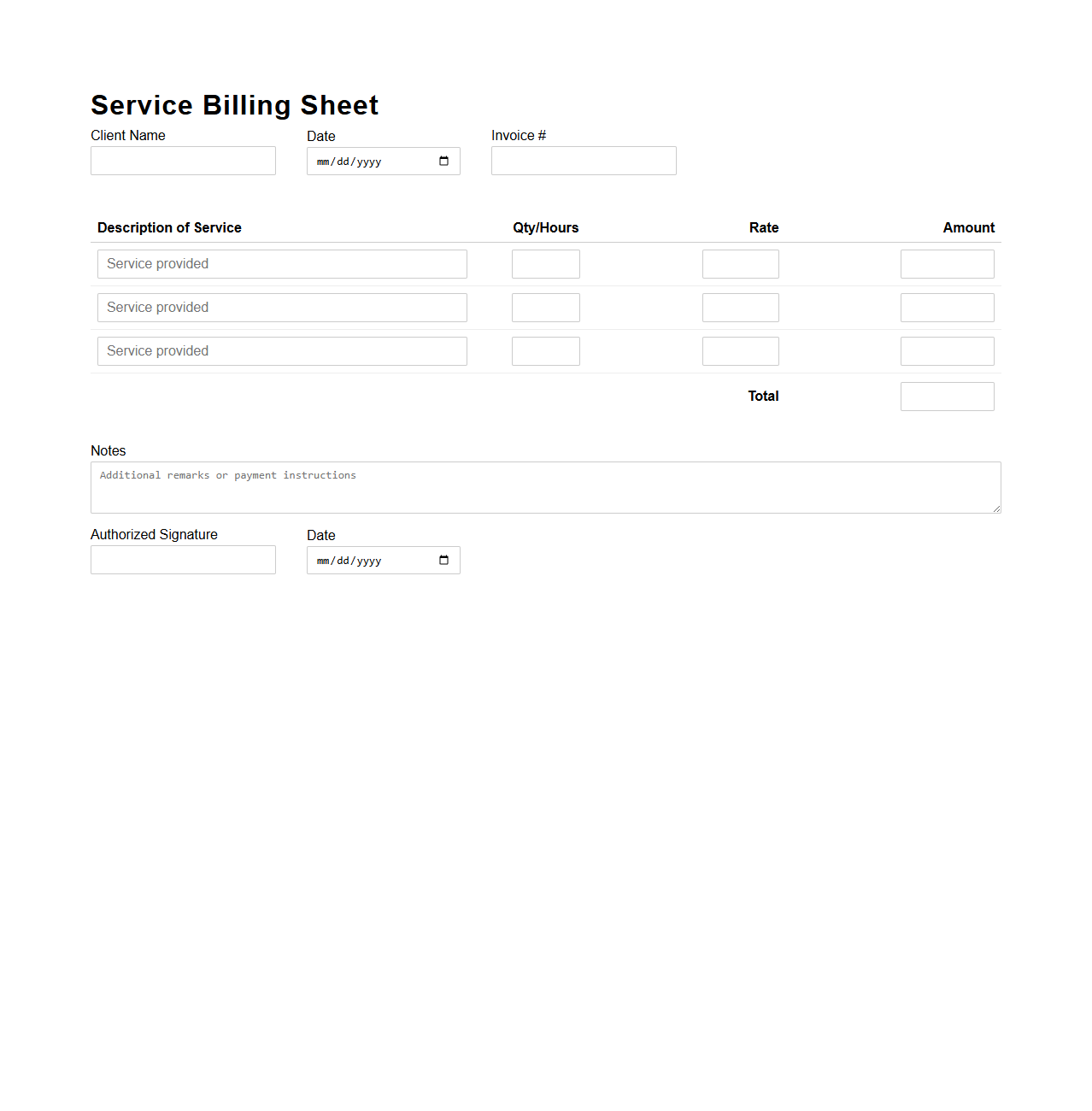
Task: Select the third Service provided description field
Action: [282, 350]
